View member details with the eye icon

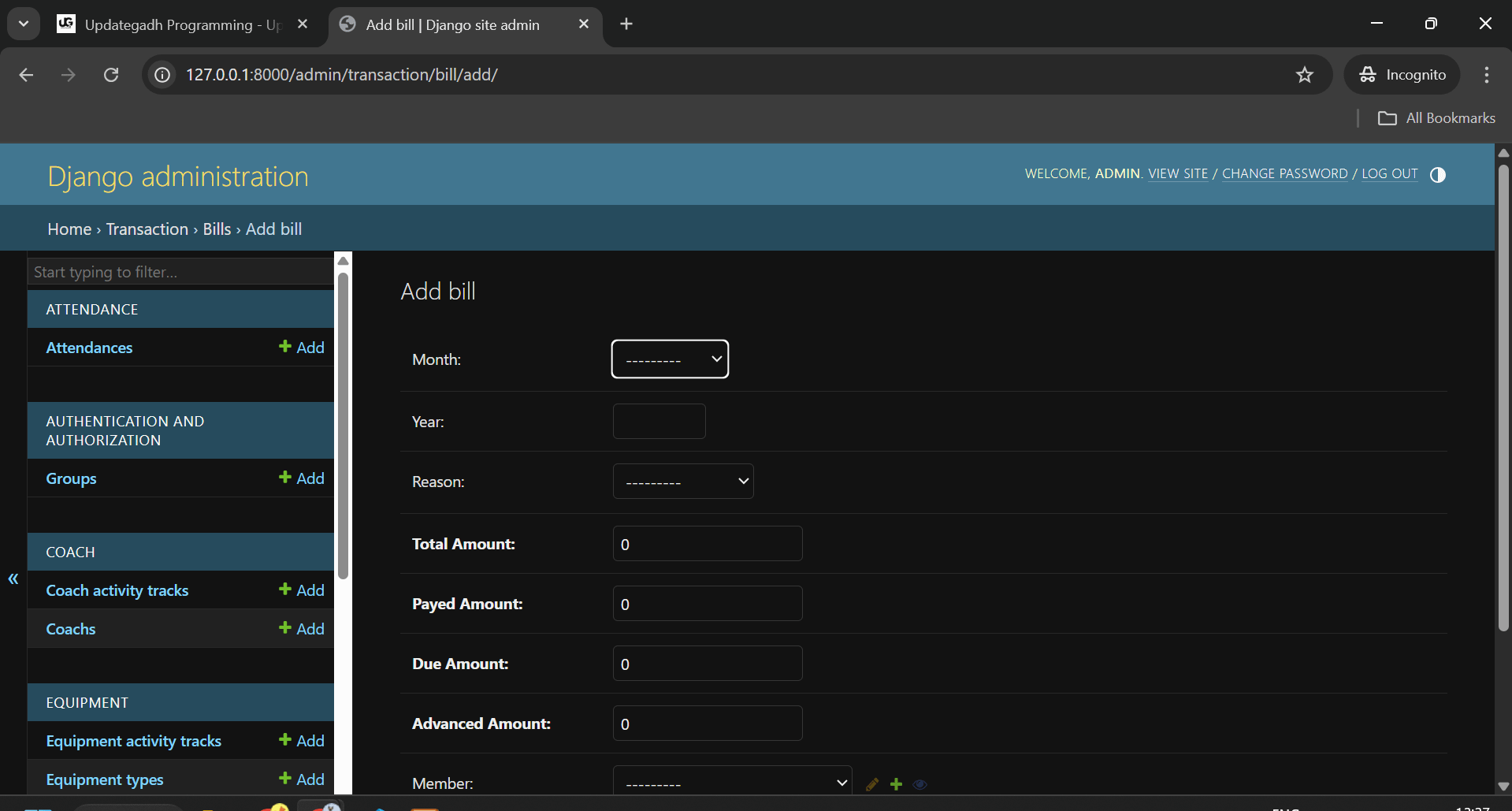[920, 784]
